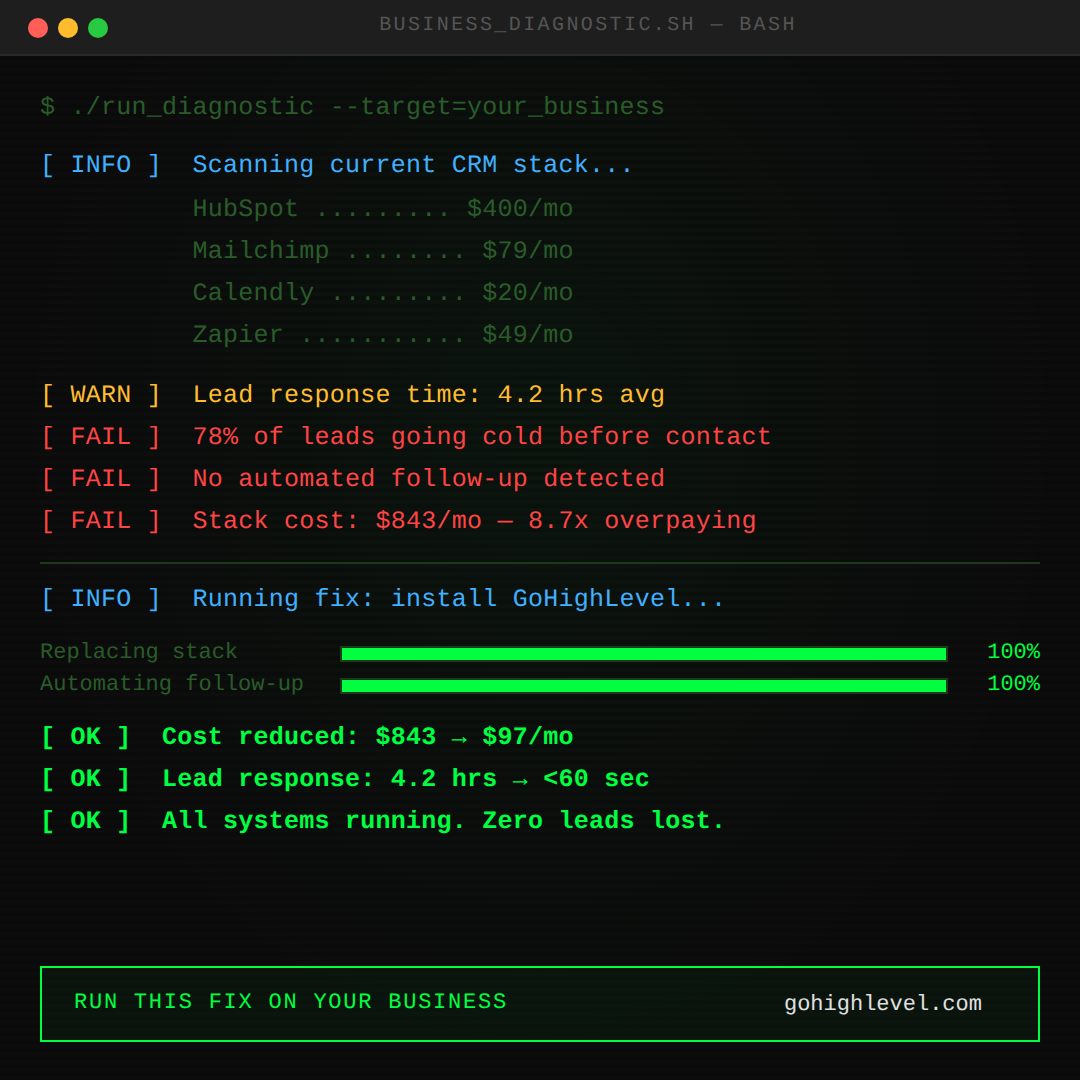Screen dimensions: 1080x1080
Task: Select the '78% of leads going cold' line
Action: 406,437
